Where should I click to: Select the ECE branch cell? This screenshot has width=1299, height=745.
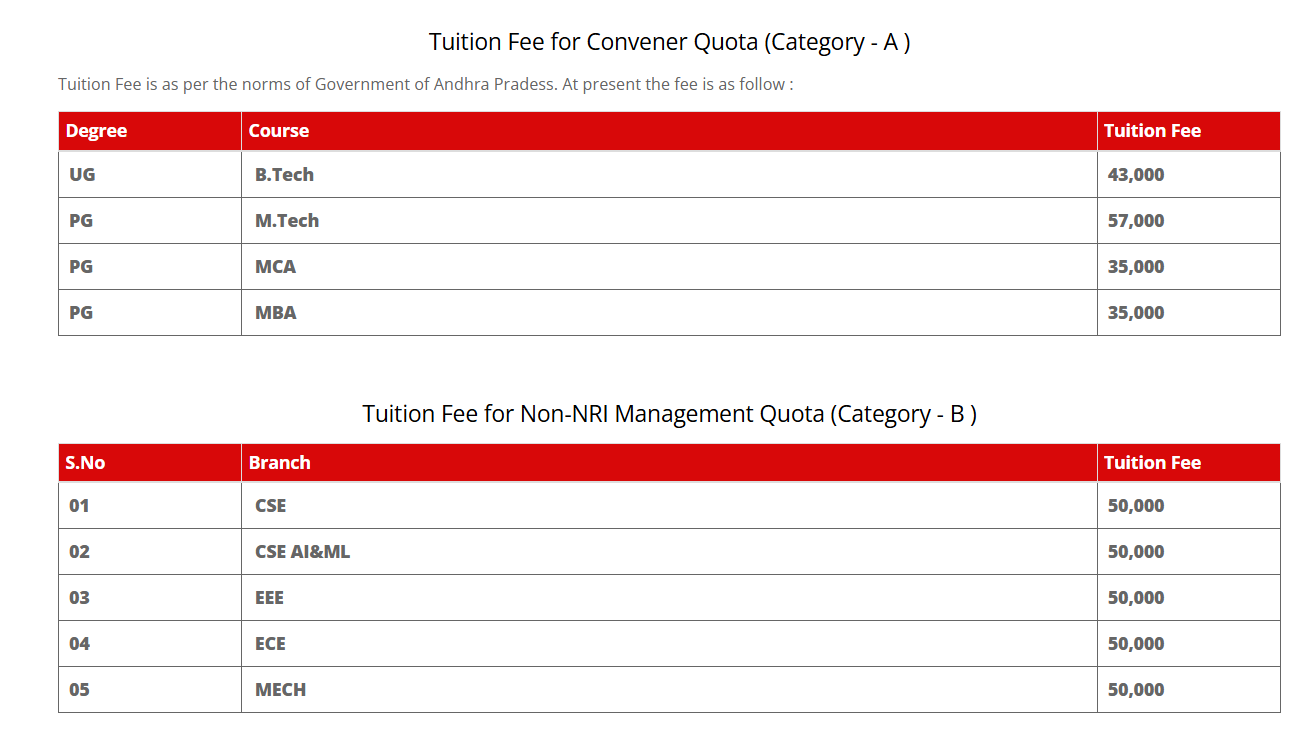pos(270,644)
